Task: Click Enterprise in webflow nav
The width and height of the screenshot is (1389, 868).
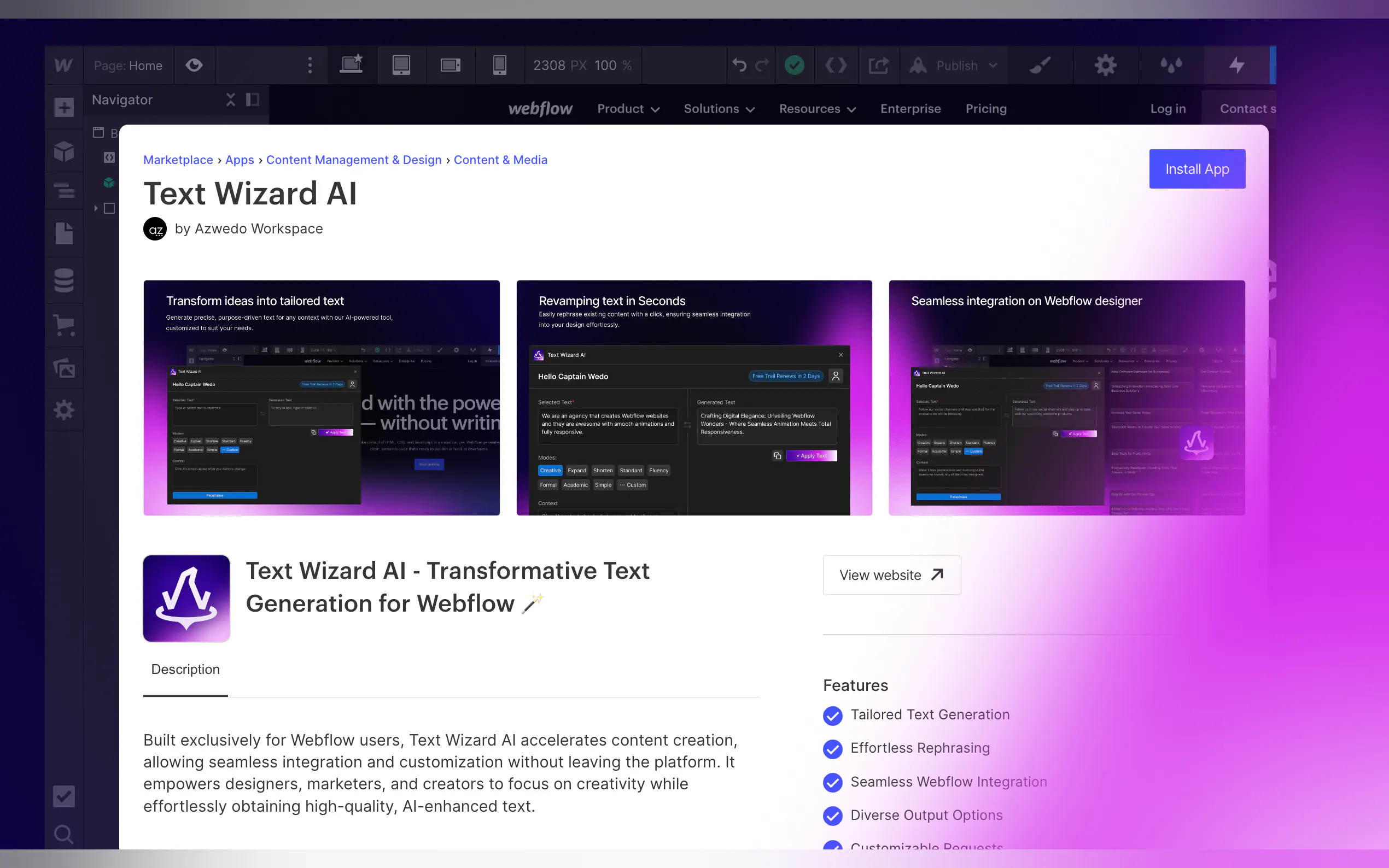Action: pyautogui.click(x=911, y=108)
